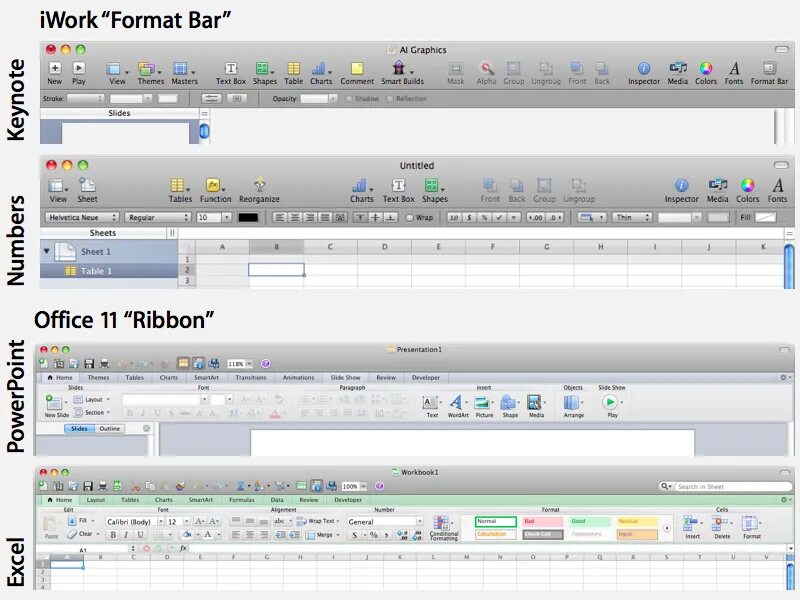
Task: Toggle Bold in Excel ribbon
Action: (113, 535)
